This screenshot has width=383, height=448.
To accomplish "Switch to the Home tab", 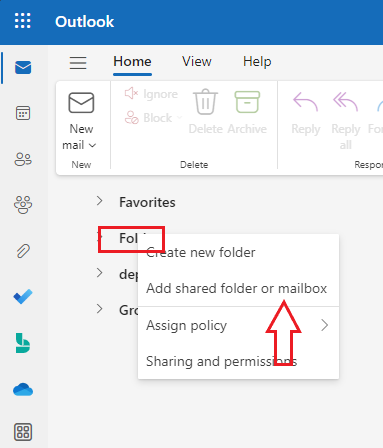I will coord(132,62).
